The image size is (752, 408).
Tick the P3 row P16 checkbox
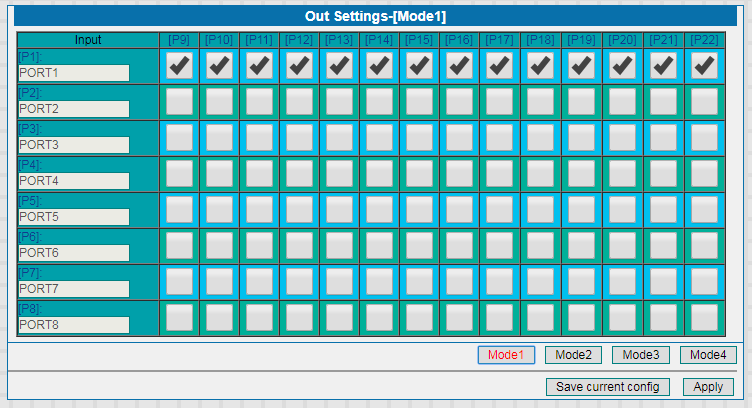pyautogui.click(x=459, y=138)
